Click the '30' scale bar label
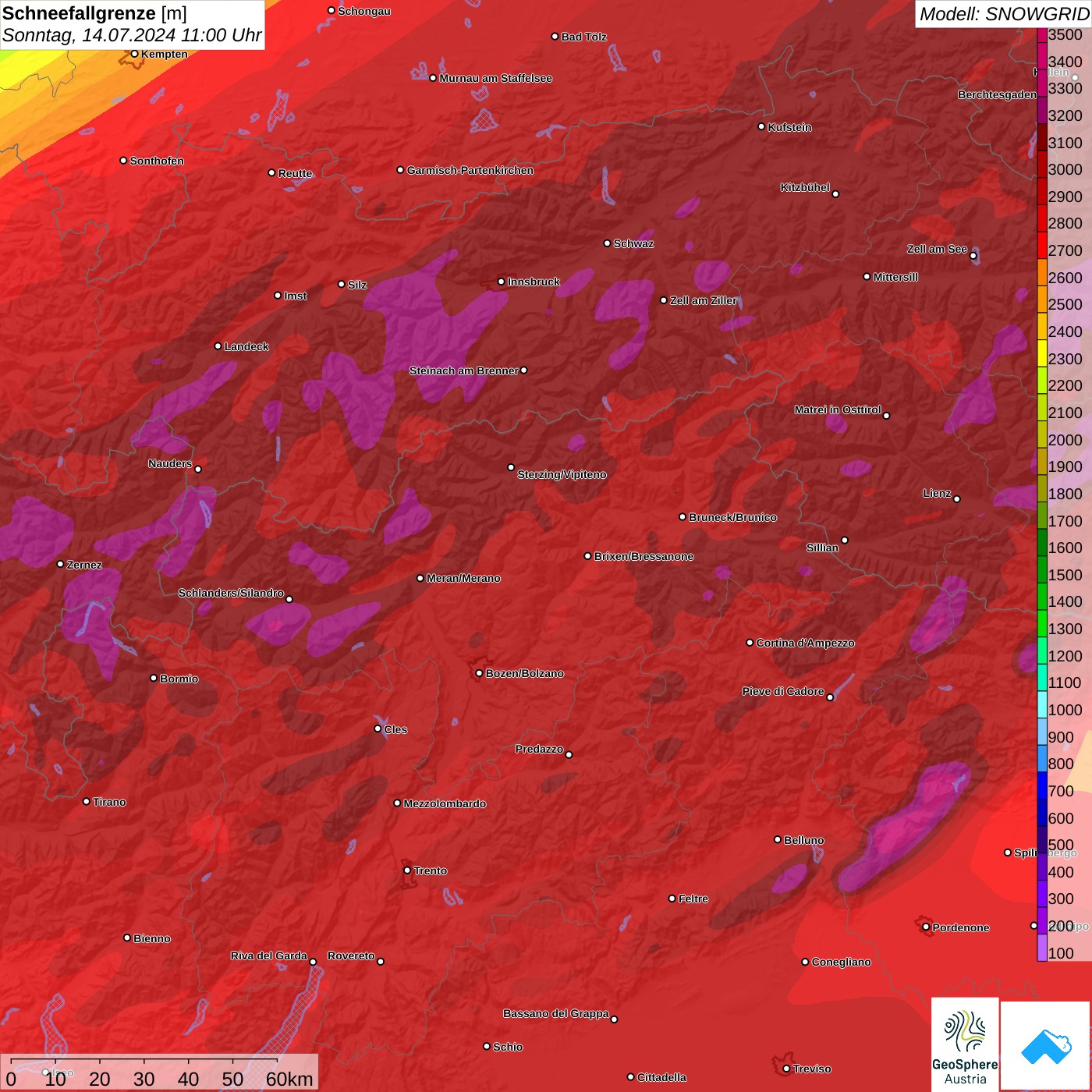The image size is (1092, 1092). pyautogui.click(x=144, y=1079)
